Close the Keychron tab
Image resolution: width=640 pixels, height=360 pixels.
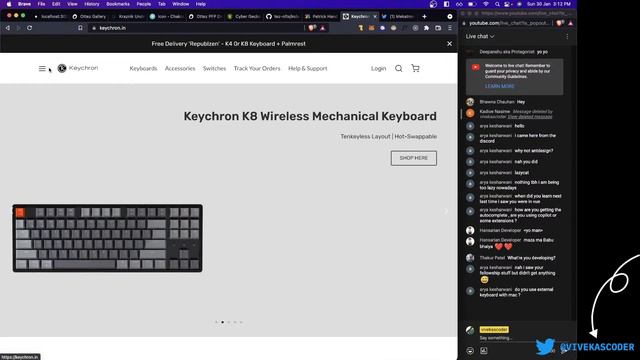pos(375,16)
